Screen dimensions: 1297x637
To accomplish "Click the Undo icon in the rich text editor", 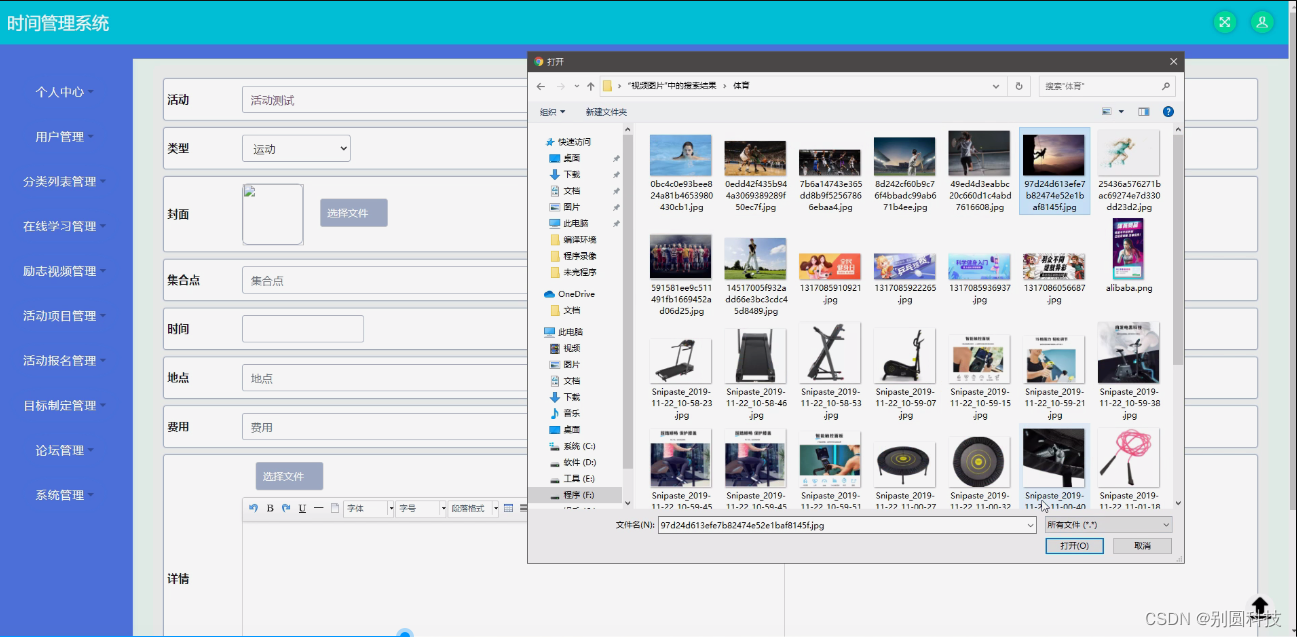I will click(254, 507).
